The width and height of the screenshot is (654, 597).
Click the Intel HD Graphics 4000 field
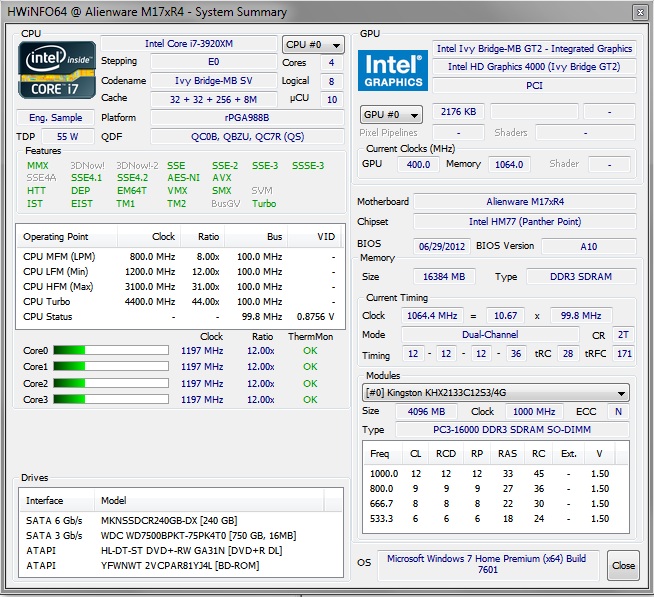534,67
